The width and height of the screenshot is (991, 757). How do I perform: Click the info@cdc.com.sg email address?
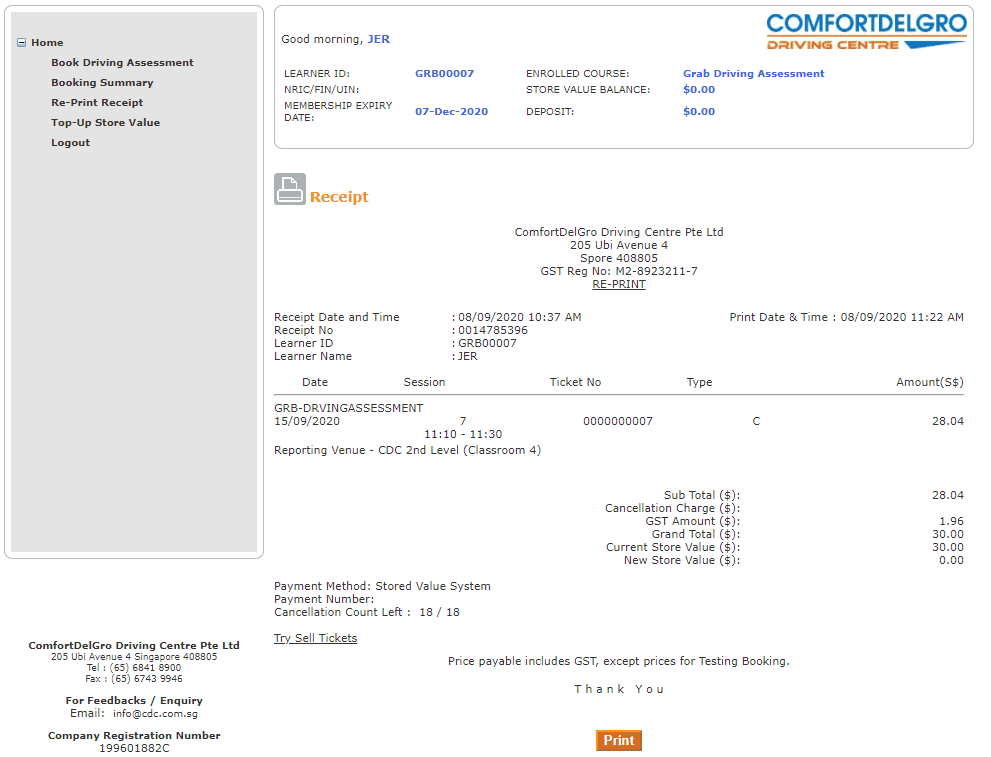155,713
